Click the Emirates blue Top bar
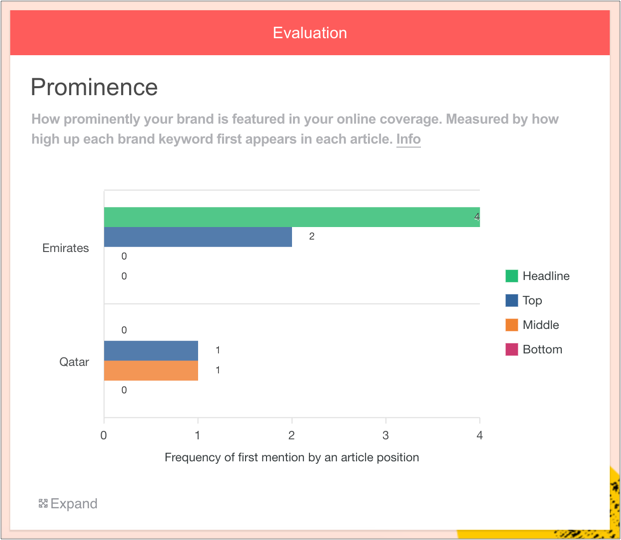The image size is (621, 540). click(x=198, y=237)
